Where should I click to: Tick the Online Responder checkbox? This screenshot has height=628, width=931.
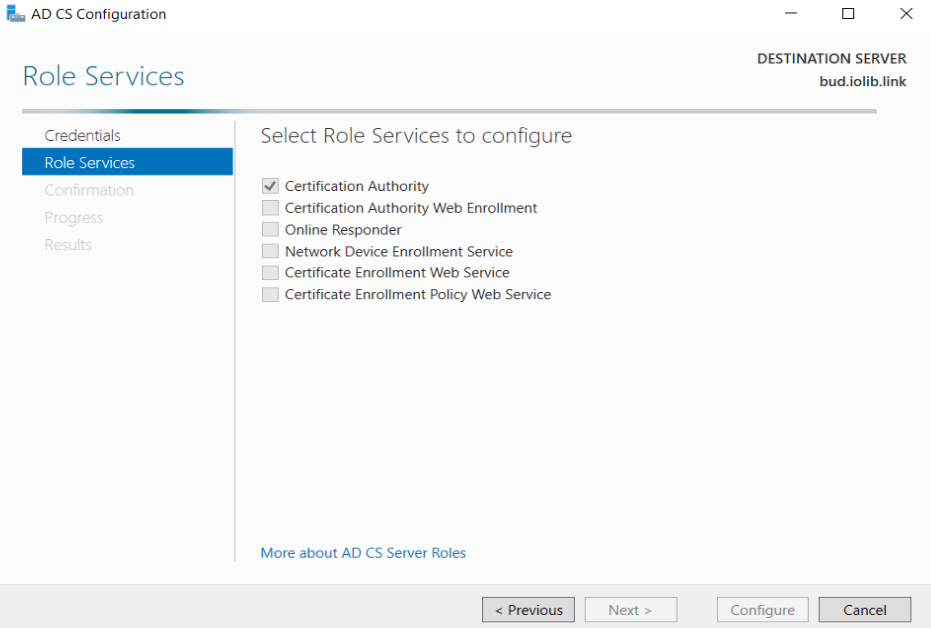tap(270, 230)
